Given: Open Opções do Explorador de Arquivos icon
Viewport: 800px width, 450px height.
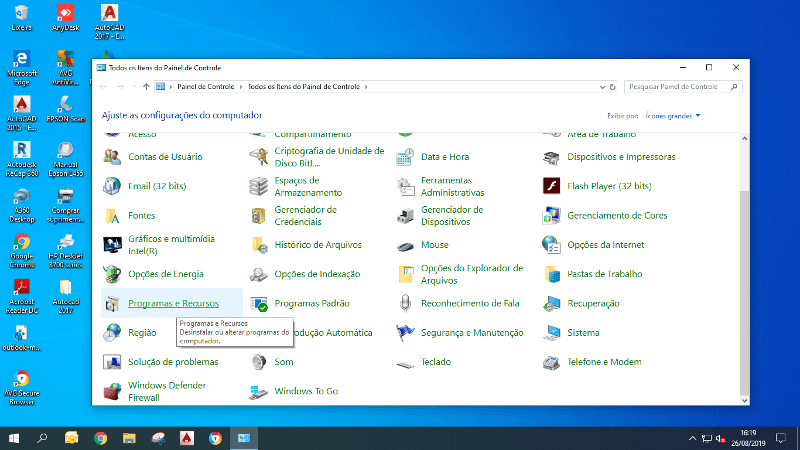Looking at the screenshot, I should [x=405, y=274].
